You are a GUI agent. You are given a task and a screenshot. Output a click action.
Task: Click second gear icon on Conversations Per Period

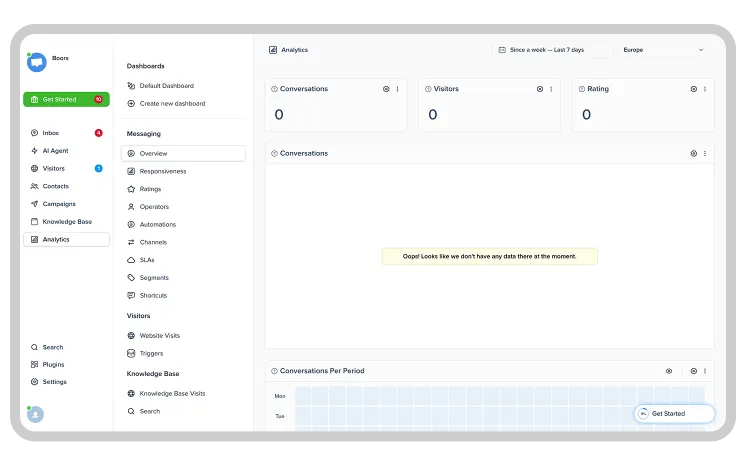[x=694, y=371]
